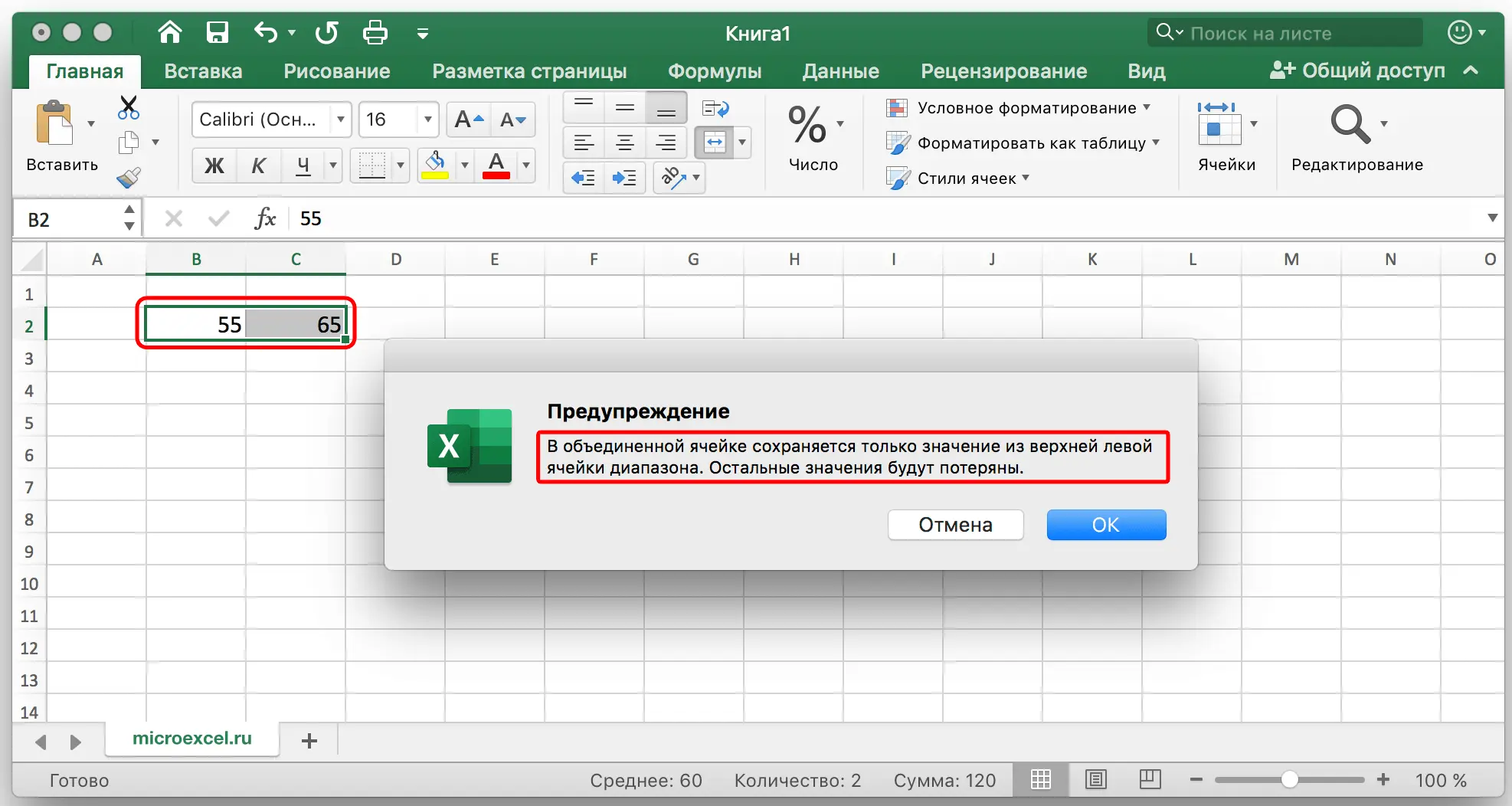Expand the fill color dropdown arrow
Screen dimensions: 1512x806
click(x=464, y=165)
